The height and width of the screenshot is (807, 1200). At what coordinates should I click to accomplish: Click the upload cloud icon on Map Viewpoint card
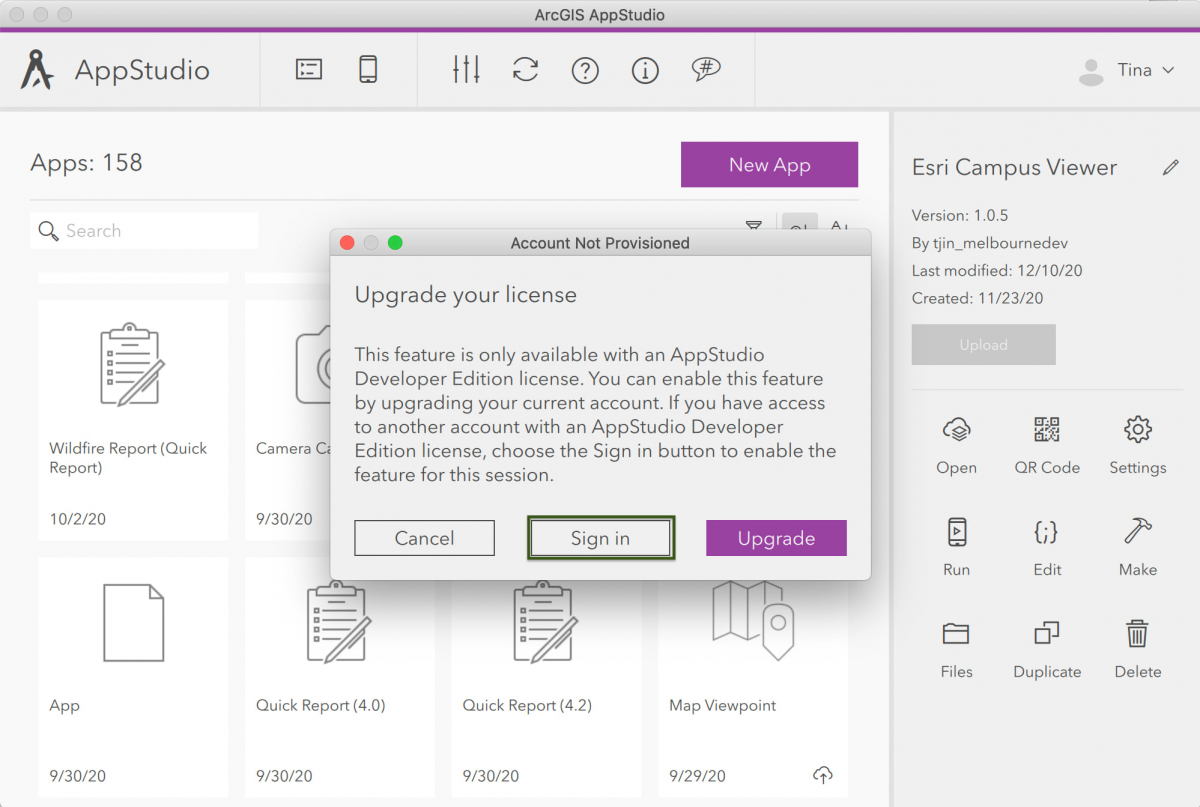point(822,775)
